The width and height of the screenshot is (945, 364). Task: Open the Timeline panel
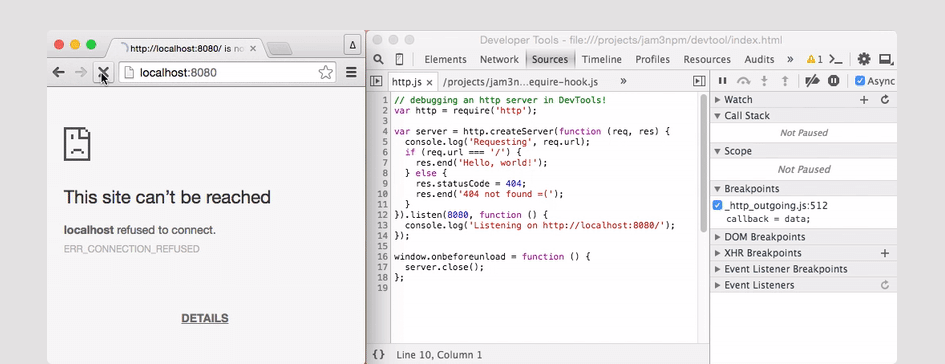tap(601, 59)
